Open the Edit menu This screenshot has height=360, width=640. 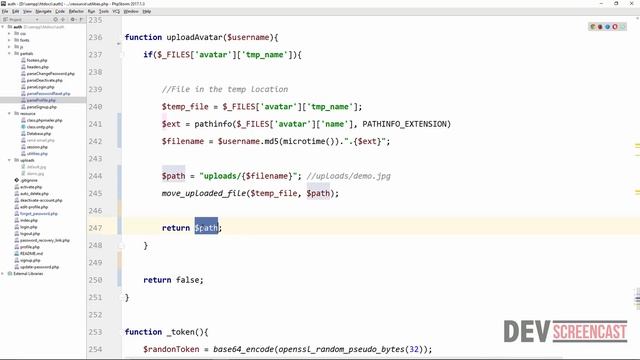pos(16,11)
